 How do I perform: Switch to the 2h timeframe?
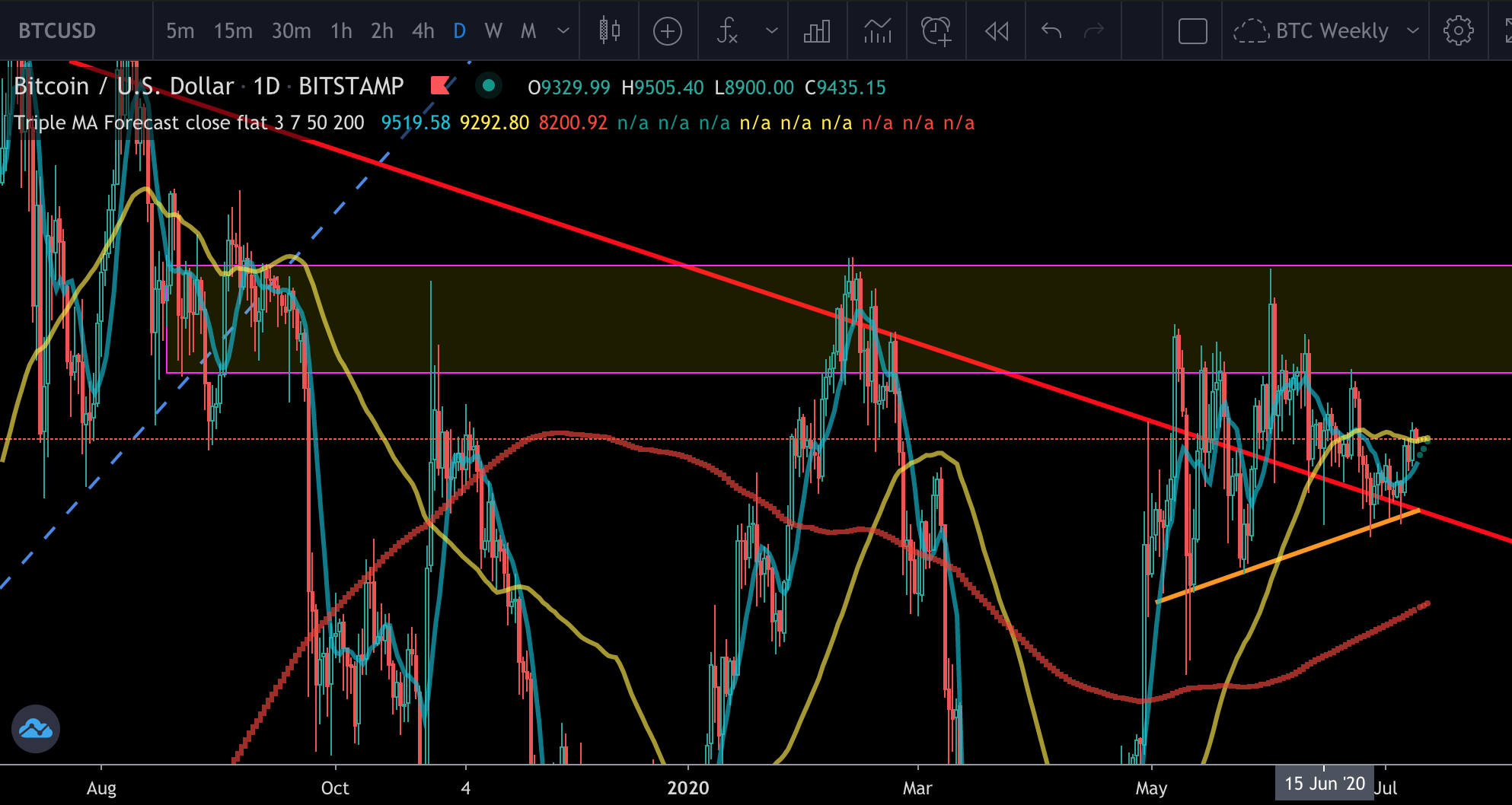coord(382,31)
